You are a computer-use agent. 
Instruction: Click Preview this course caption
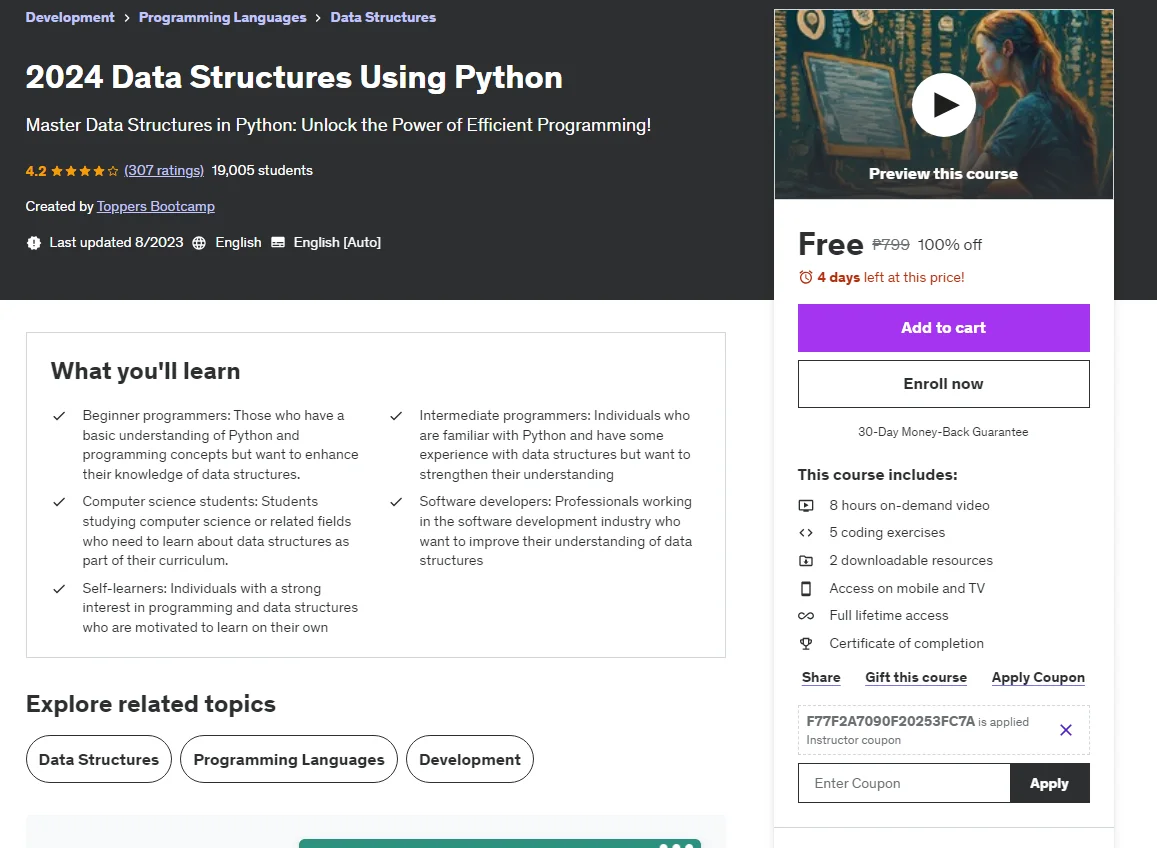943,174
